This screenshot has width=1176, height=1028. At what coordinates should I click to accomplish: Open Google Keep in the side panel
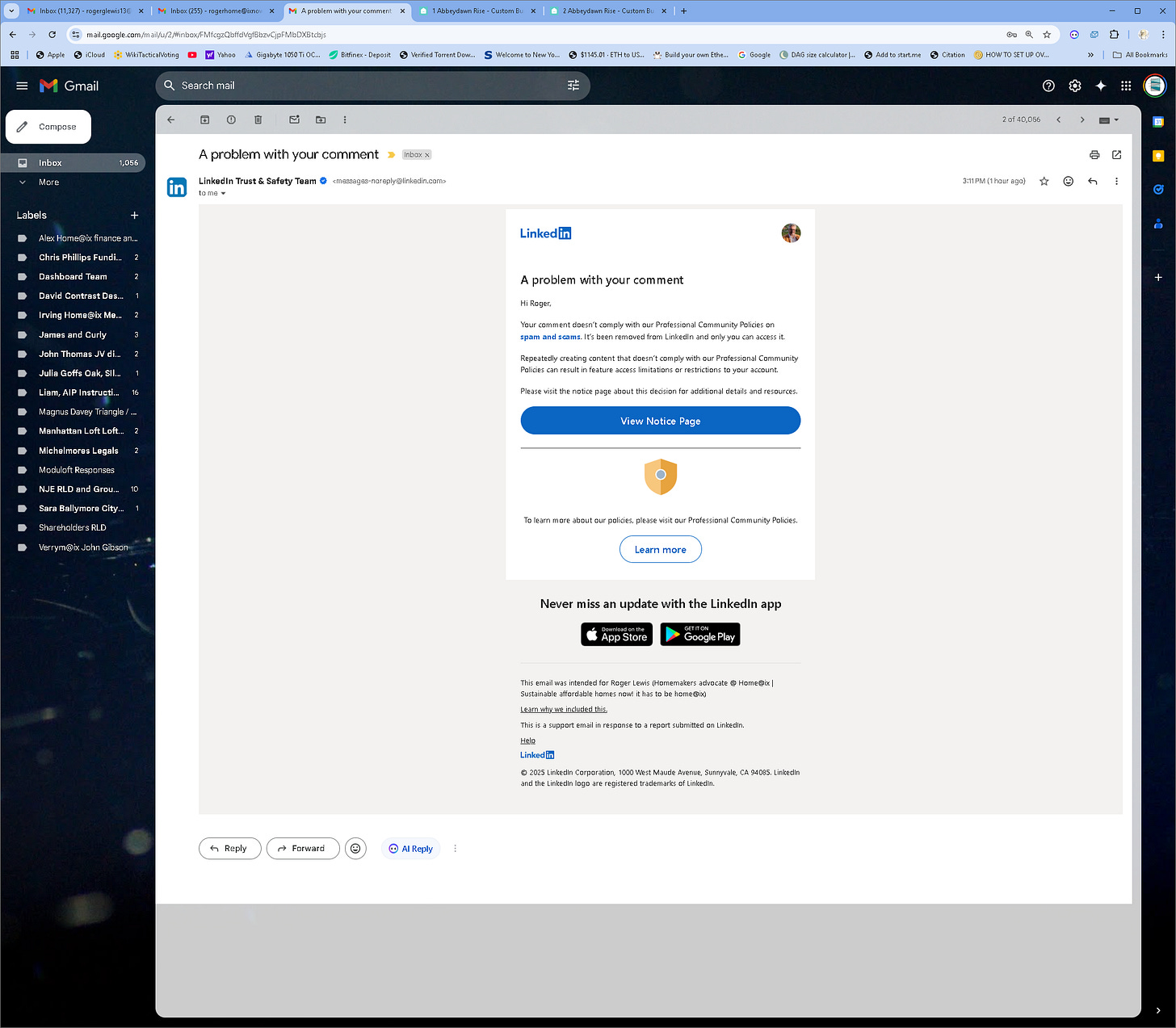click(1158, 156)
